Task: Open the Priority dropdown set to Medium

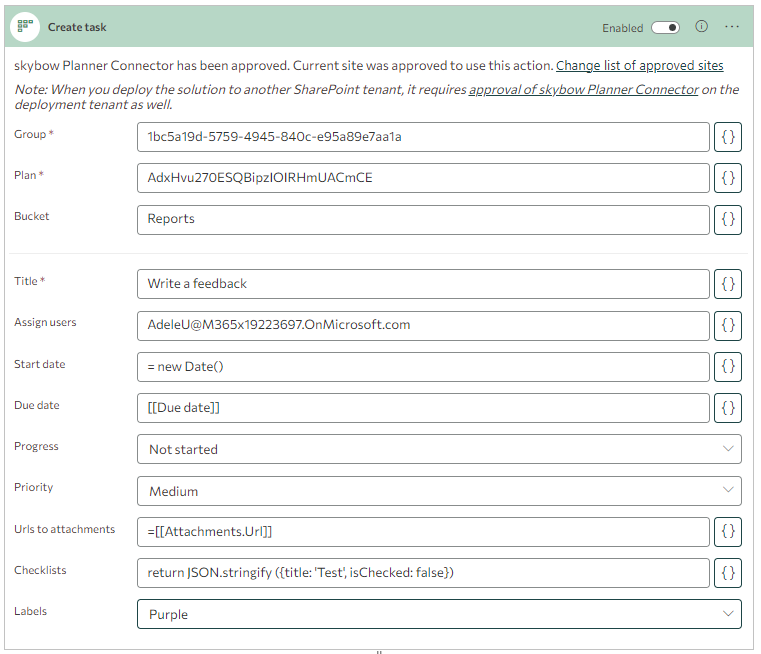Action: click(439, 491)
